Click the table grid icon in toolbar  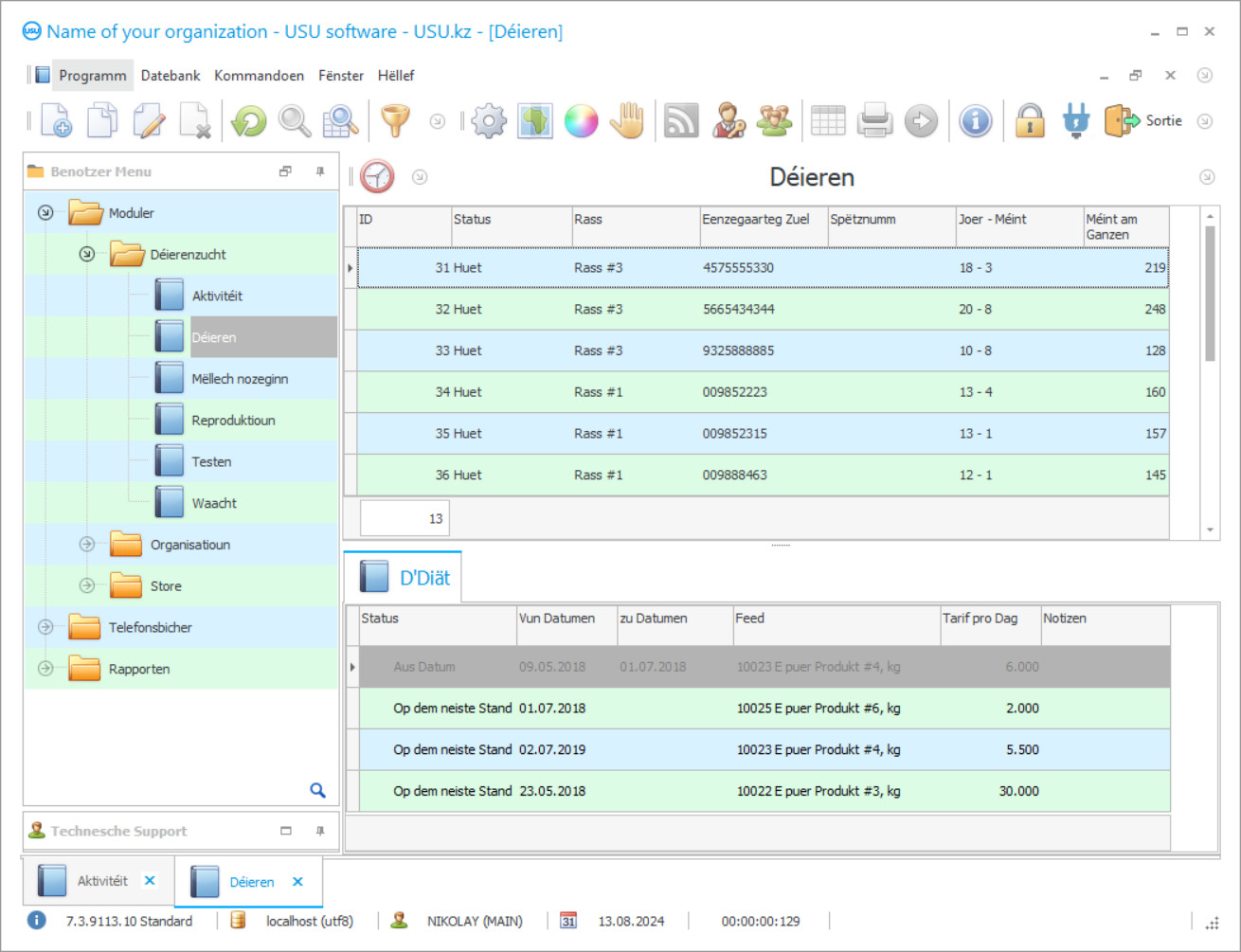[x=828, y=121]
